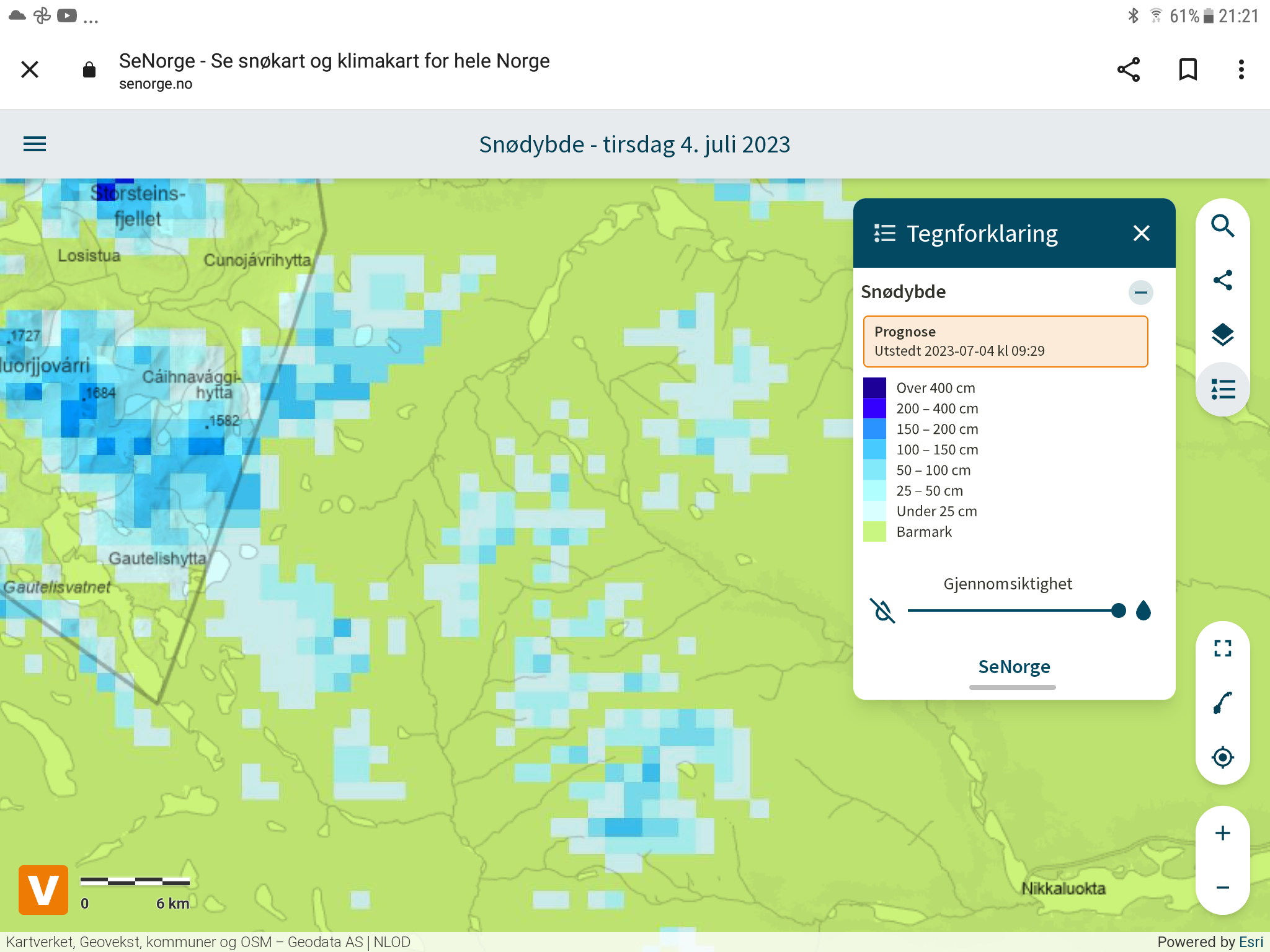
Task: Enter fullscreen map view
Action: pyautogui.click(x=1222, y=648)
